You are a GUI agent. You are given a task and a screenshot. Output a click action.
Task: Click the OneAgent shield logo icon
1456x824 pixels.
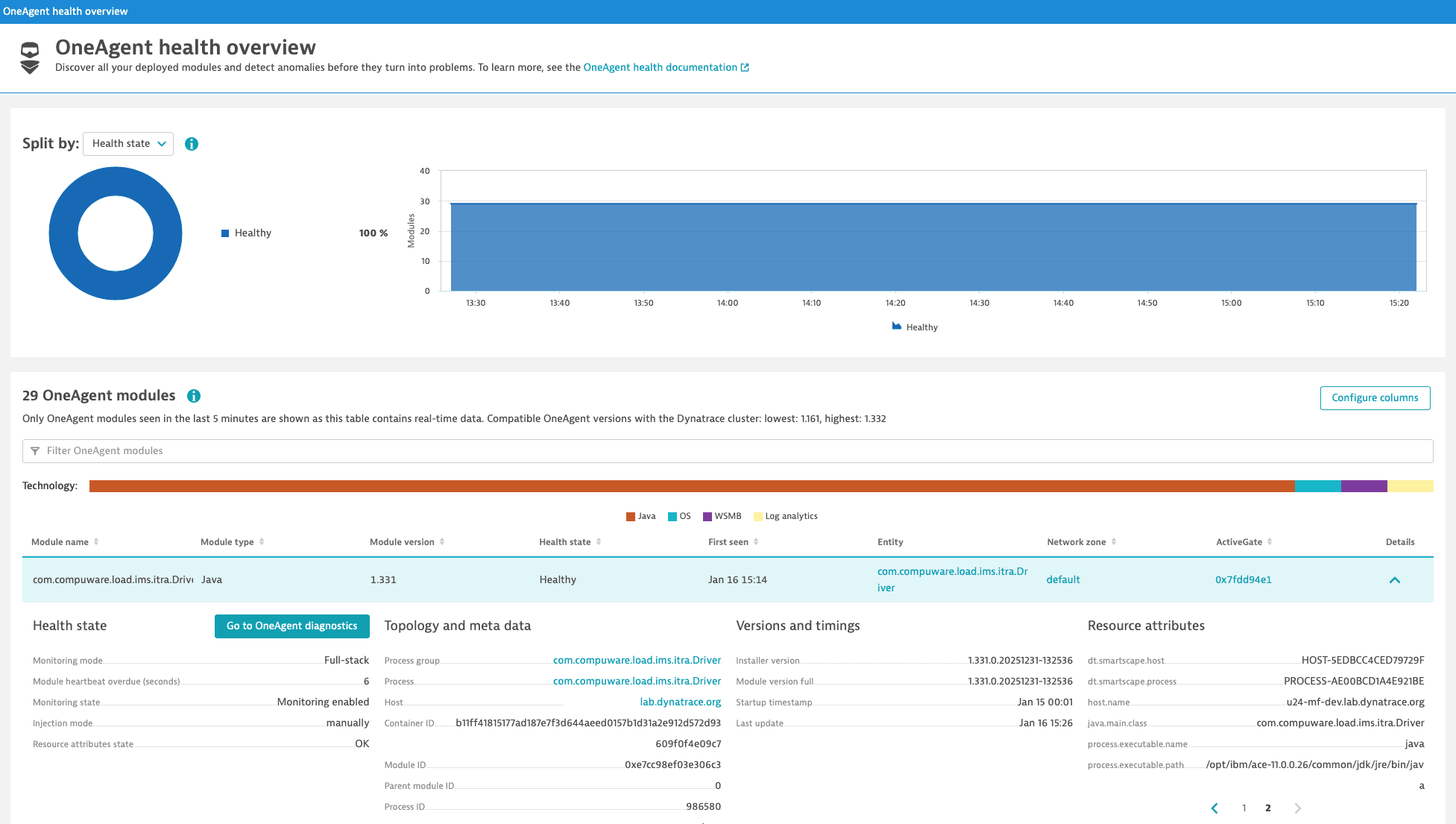point(30,57)
